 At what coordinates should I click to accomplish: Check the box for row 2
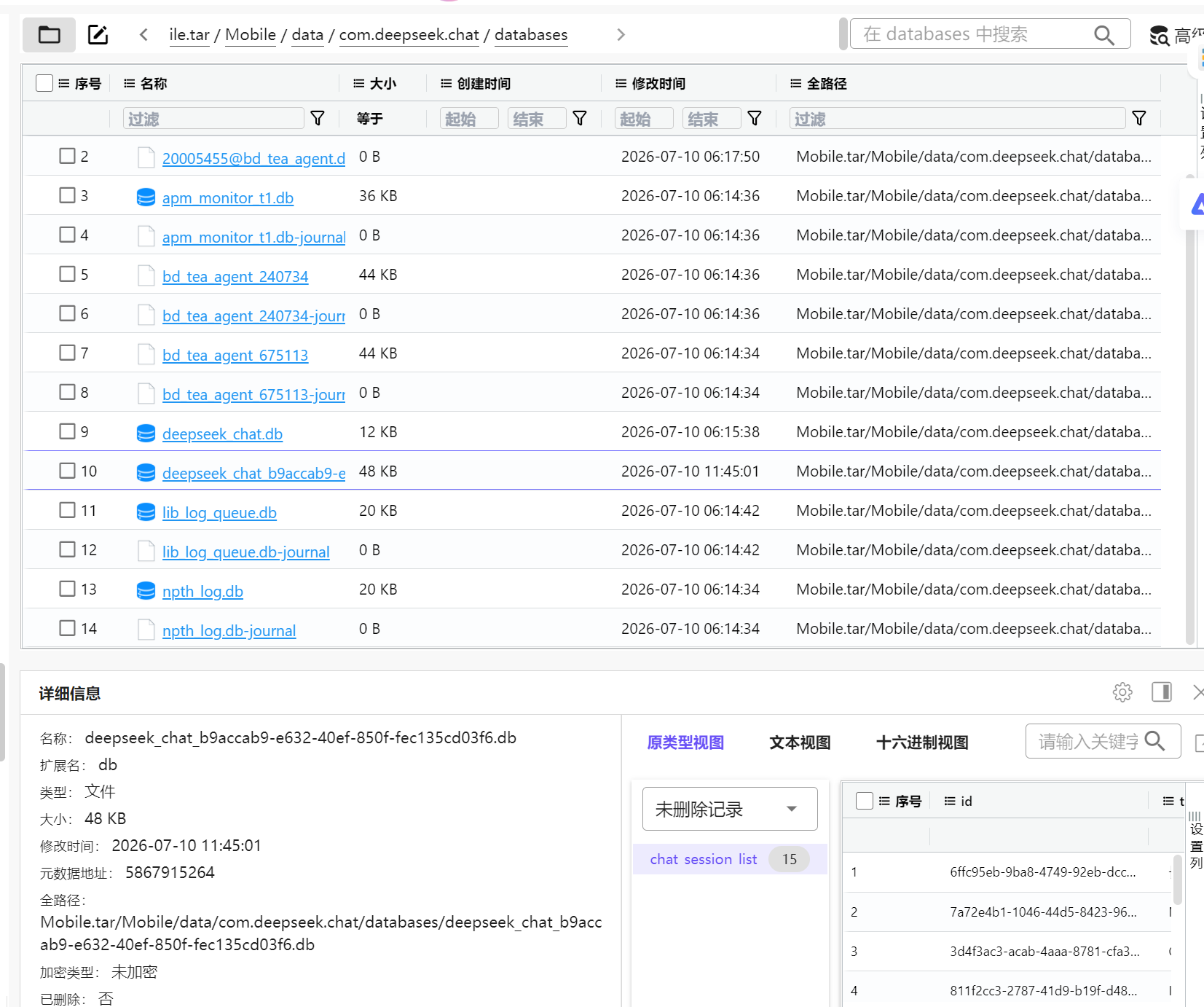click(67, 156)
